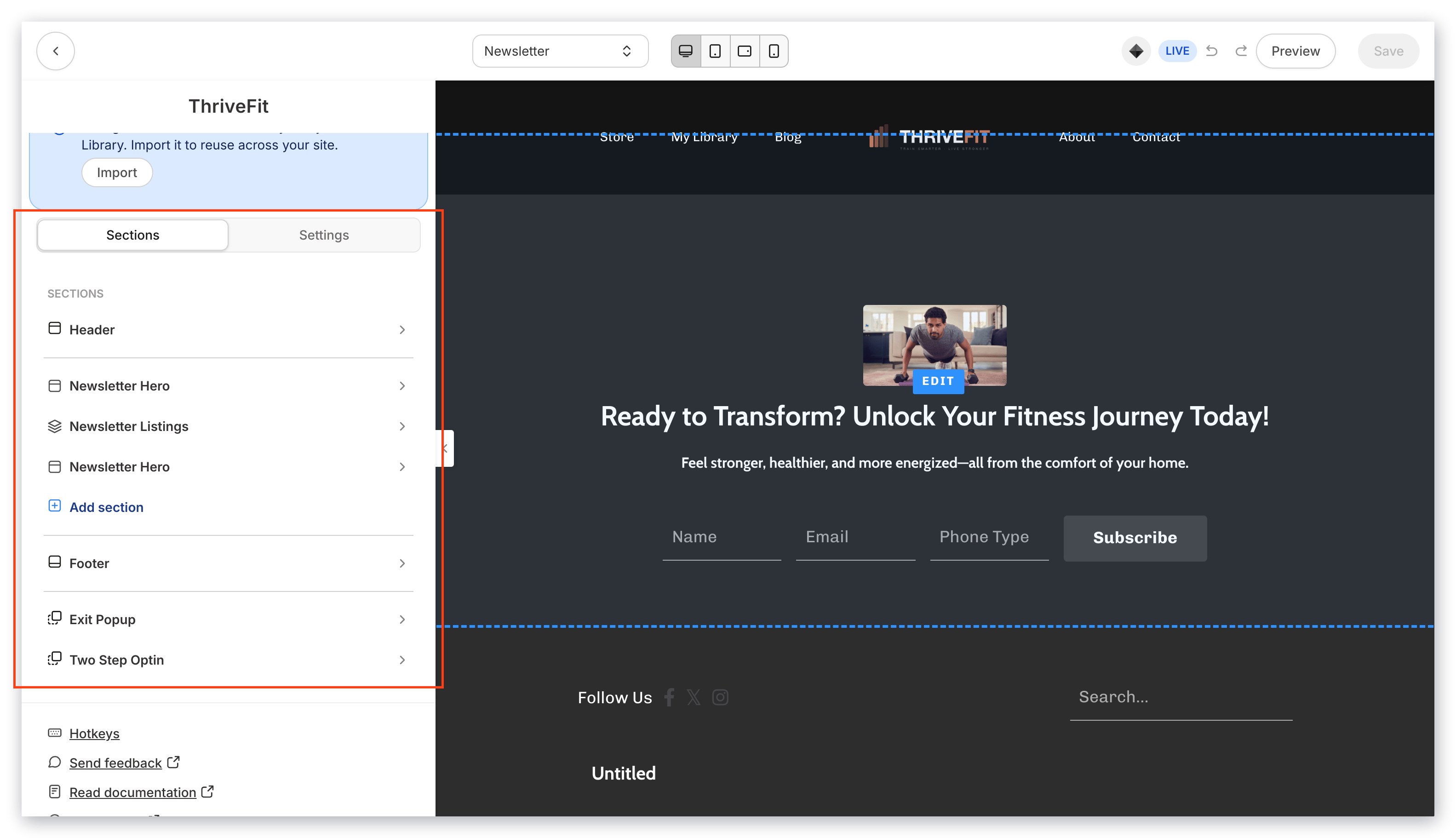Click the undo arrow icon
Viewport: 1456px width, 838px height.
coord(1212,51)
